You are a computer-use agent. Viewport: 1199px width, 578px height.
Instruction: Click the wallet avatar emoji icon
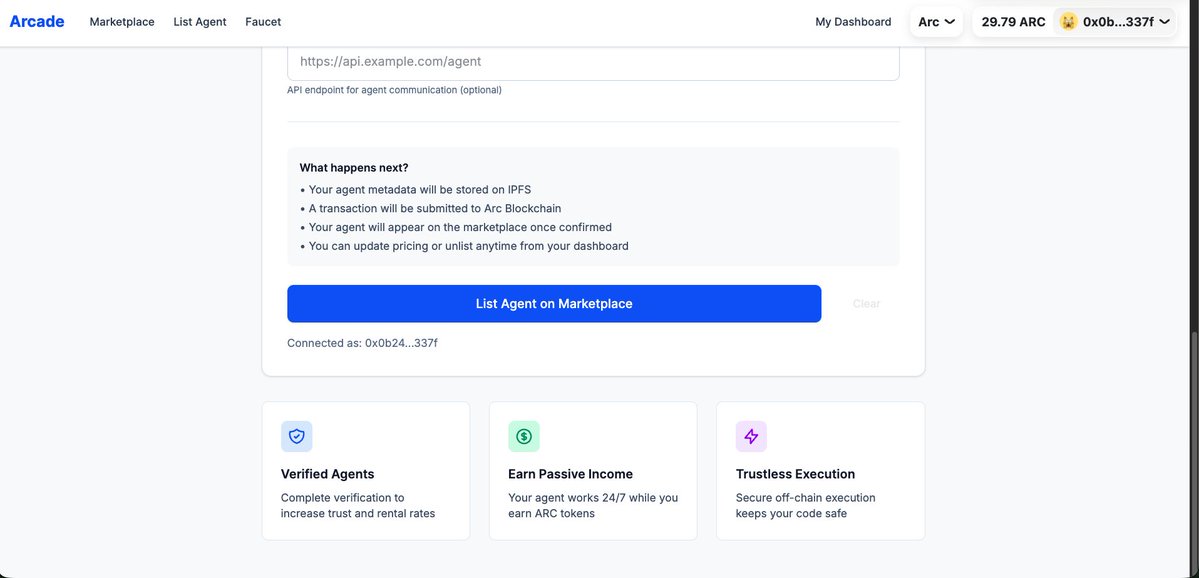[1068, 22]
